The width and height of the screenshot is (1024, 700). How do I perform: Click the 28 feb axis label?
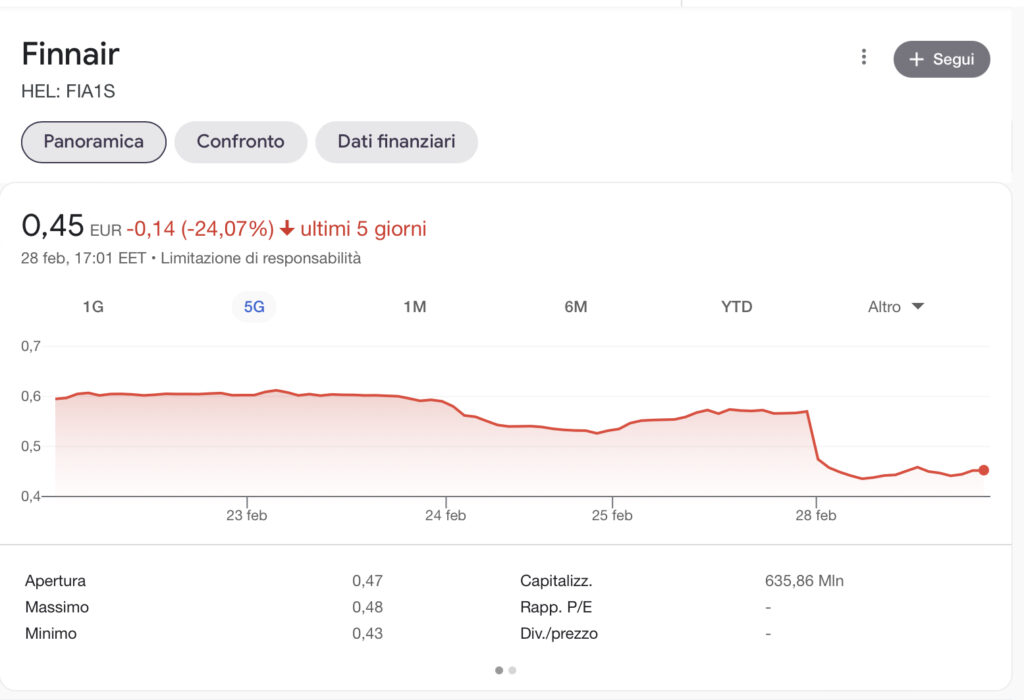tap(816, 515)
